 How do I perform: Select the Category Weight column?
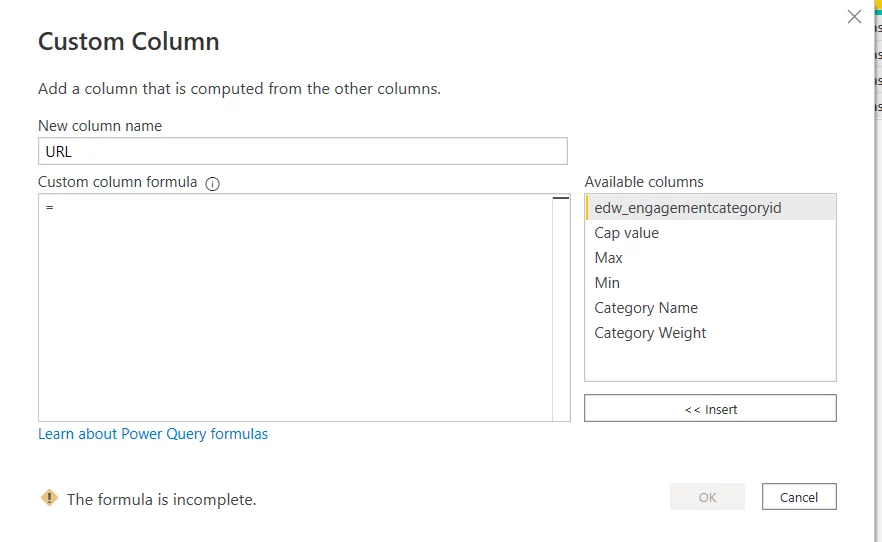(x=710, y=333)
